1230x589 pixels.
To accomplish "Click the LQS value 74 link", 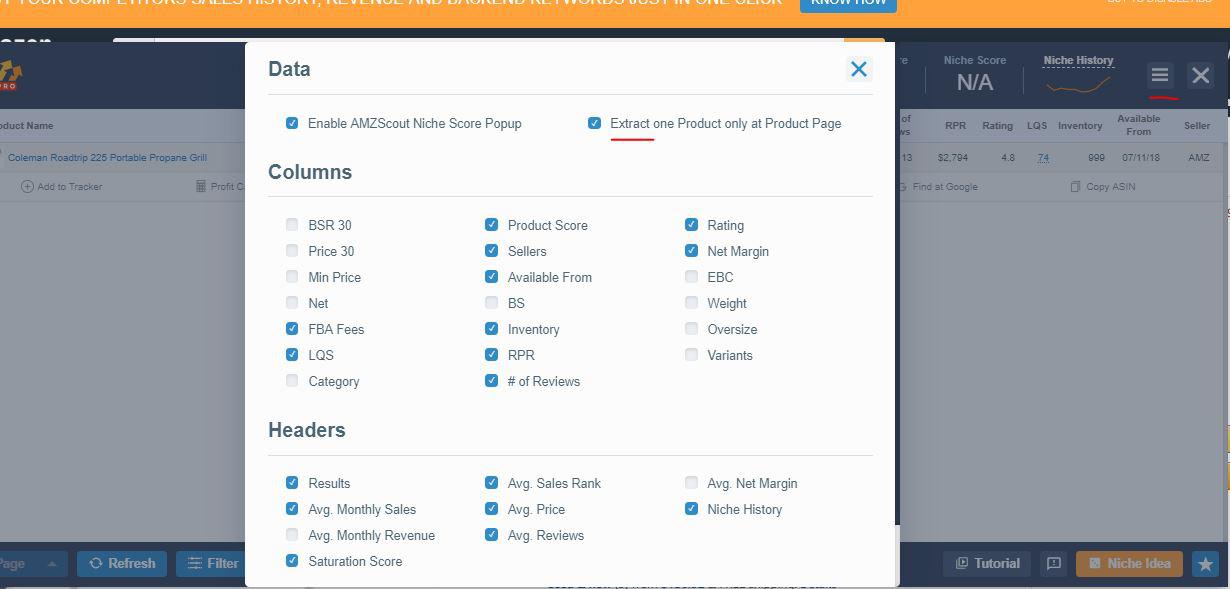I will 1043,158.
